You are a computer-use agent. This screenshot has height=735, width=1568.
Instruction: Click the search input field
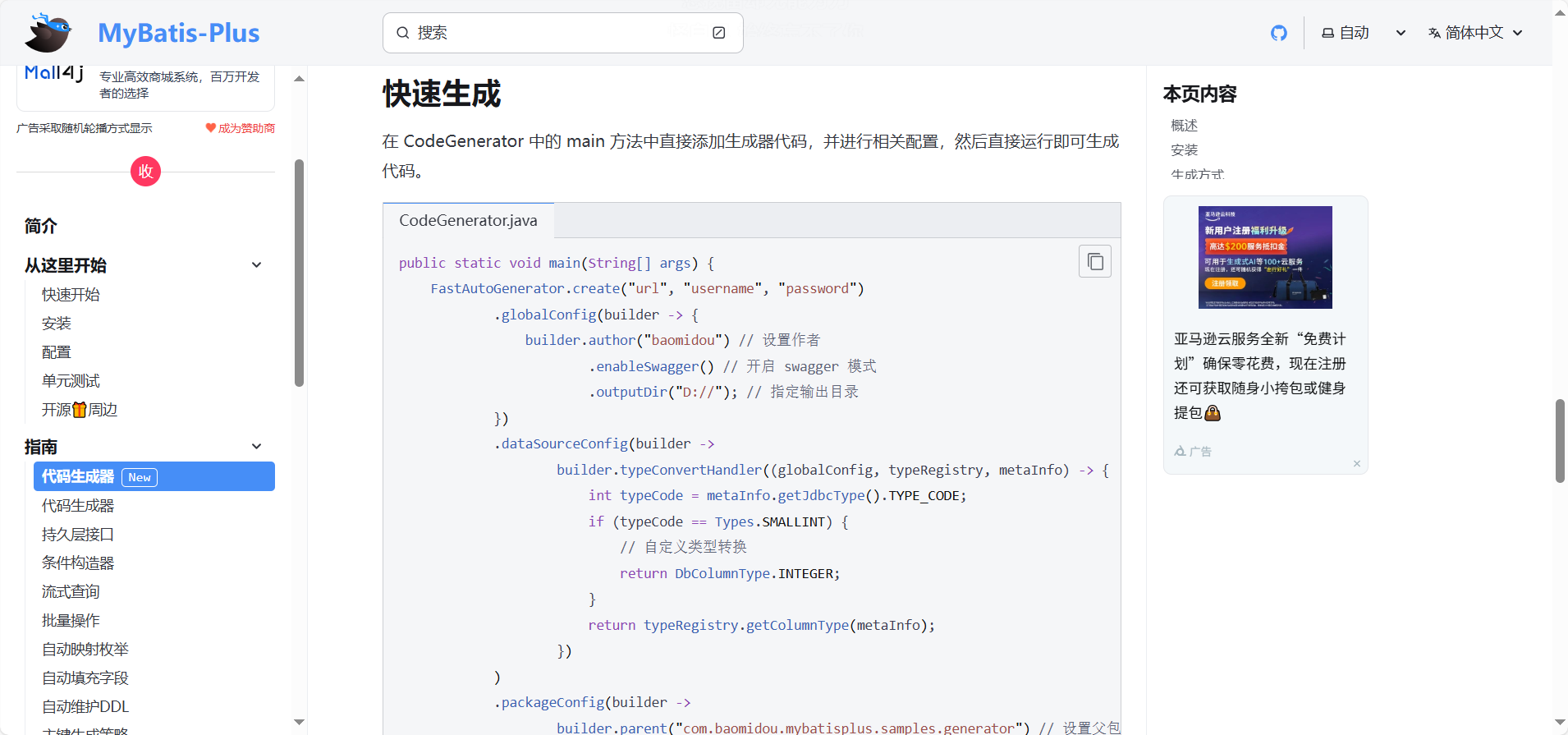pyautogui.click(x=563, y=33)
